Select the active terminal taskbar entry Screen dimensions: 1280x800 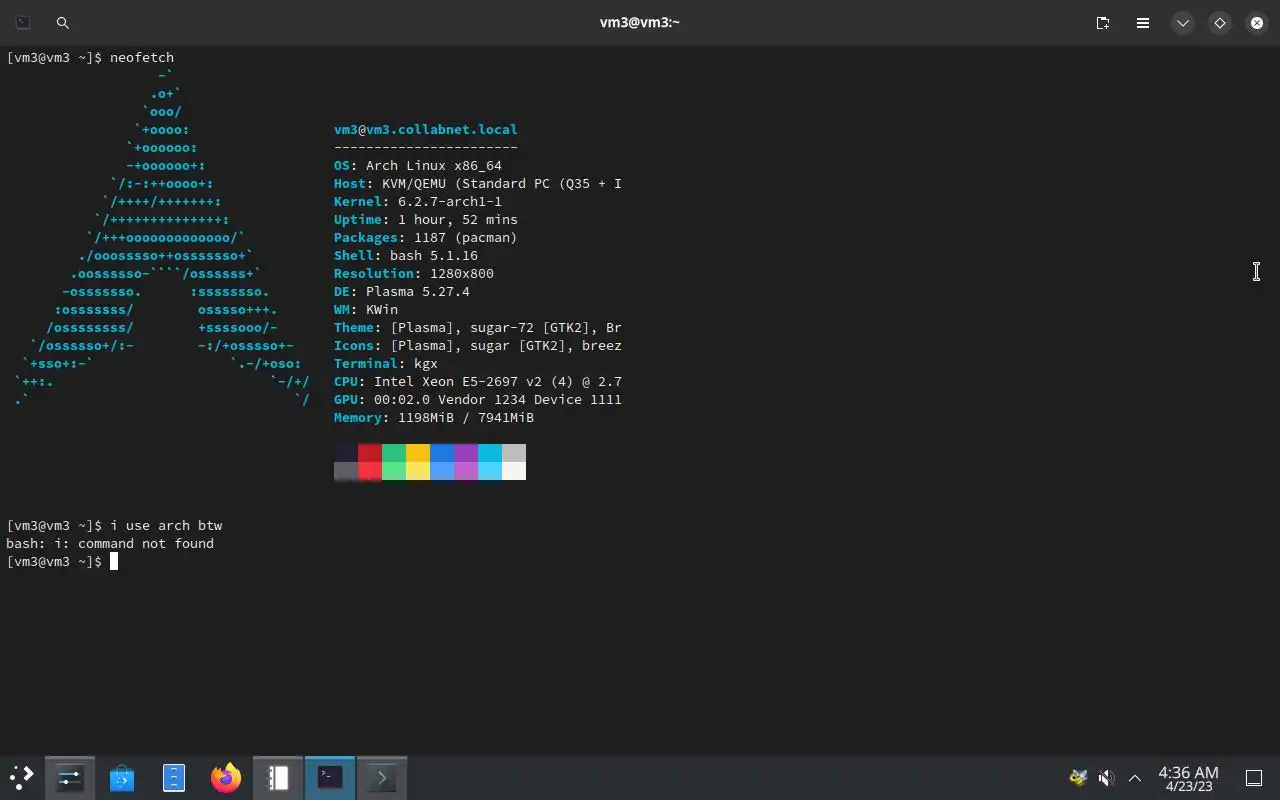tap(330, 777)
